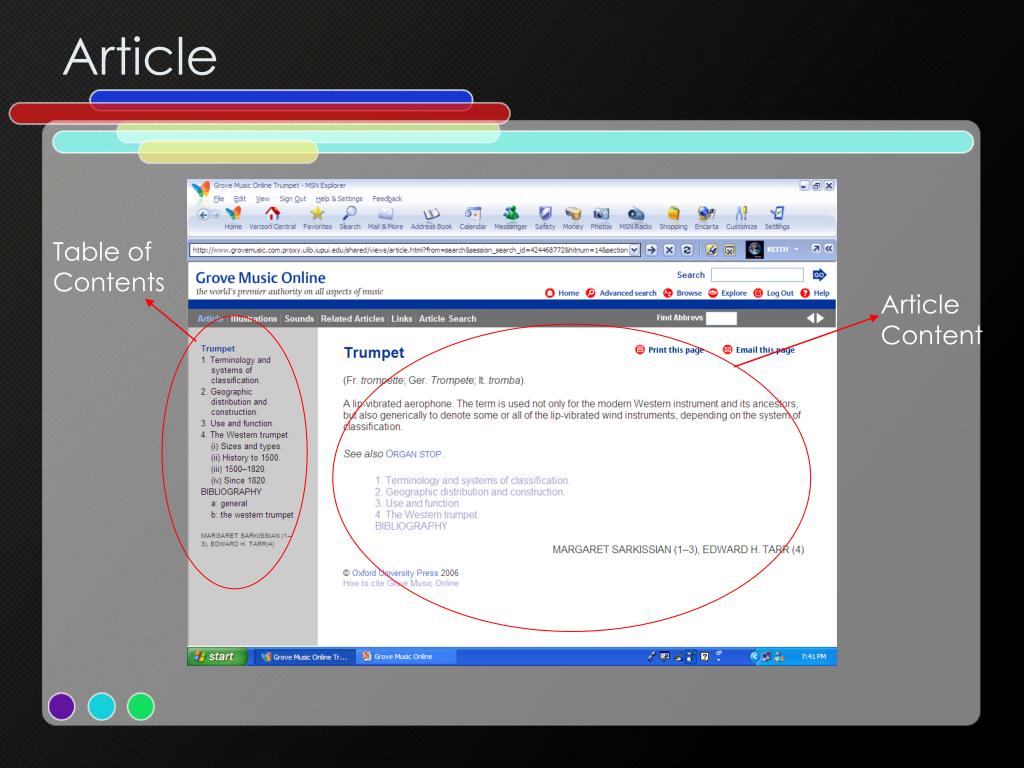Screen dimensions: 1024x768
Task: Open the Address Book
Action: (431, 217)
